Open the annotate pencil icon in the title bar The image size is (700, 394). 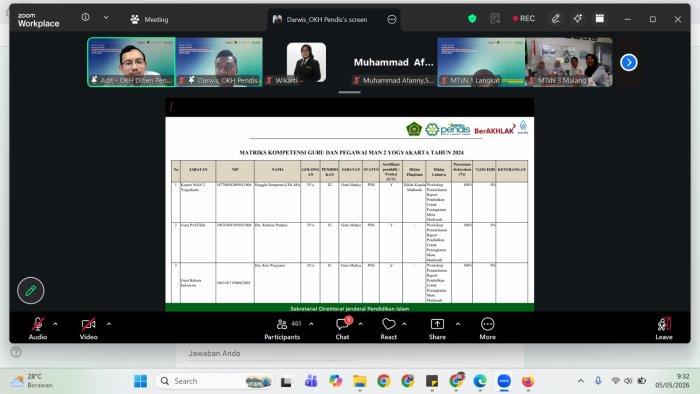click(x=555, y=18)
